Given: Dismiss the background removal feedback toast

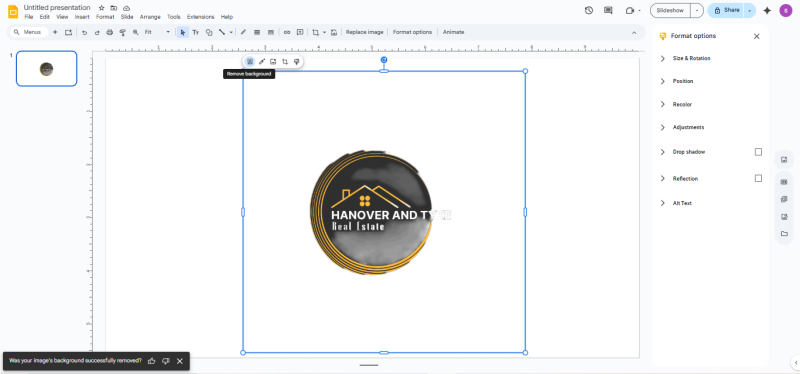Looking at the screenshot, I should pos(180,361).
